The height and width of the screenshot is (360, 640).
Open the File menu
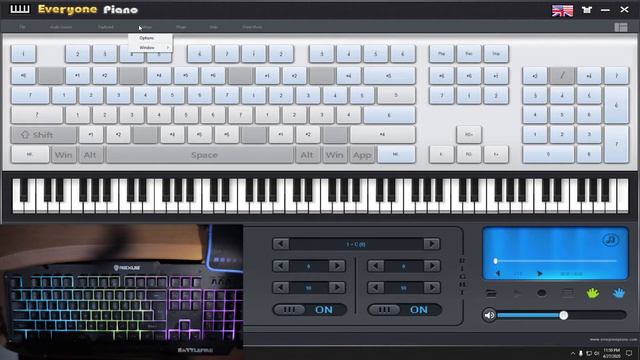(22, 27)
